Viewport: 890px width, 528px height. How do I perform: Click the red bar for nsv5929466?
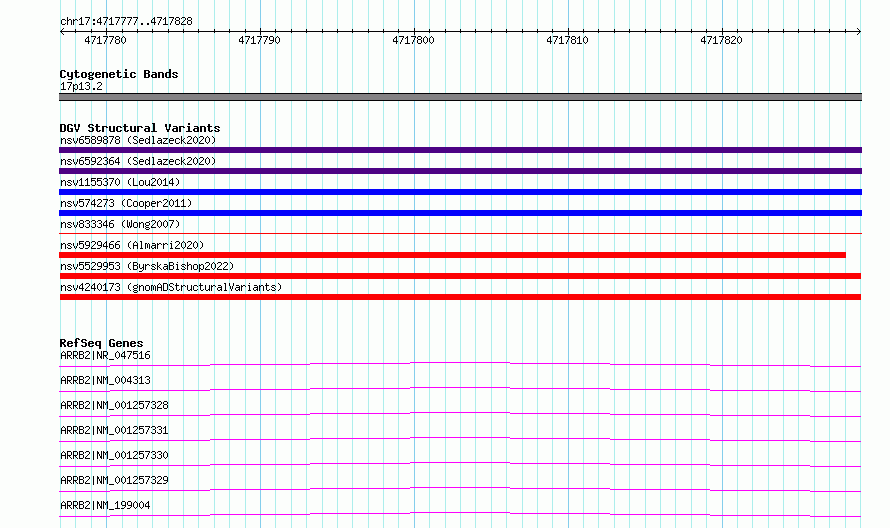click(452, 255)
